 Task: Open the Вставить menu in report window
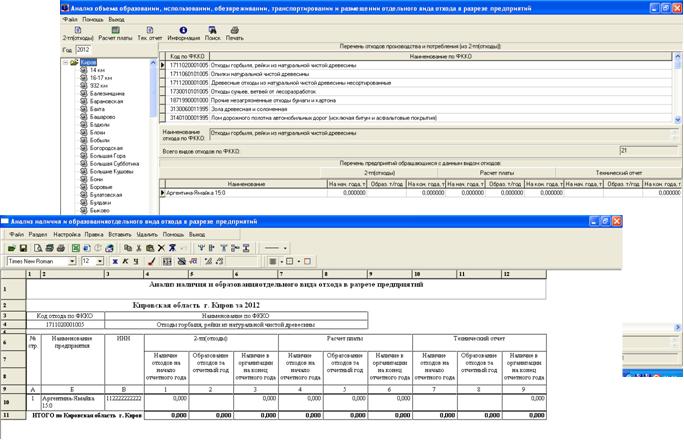click(119, 233)
